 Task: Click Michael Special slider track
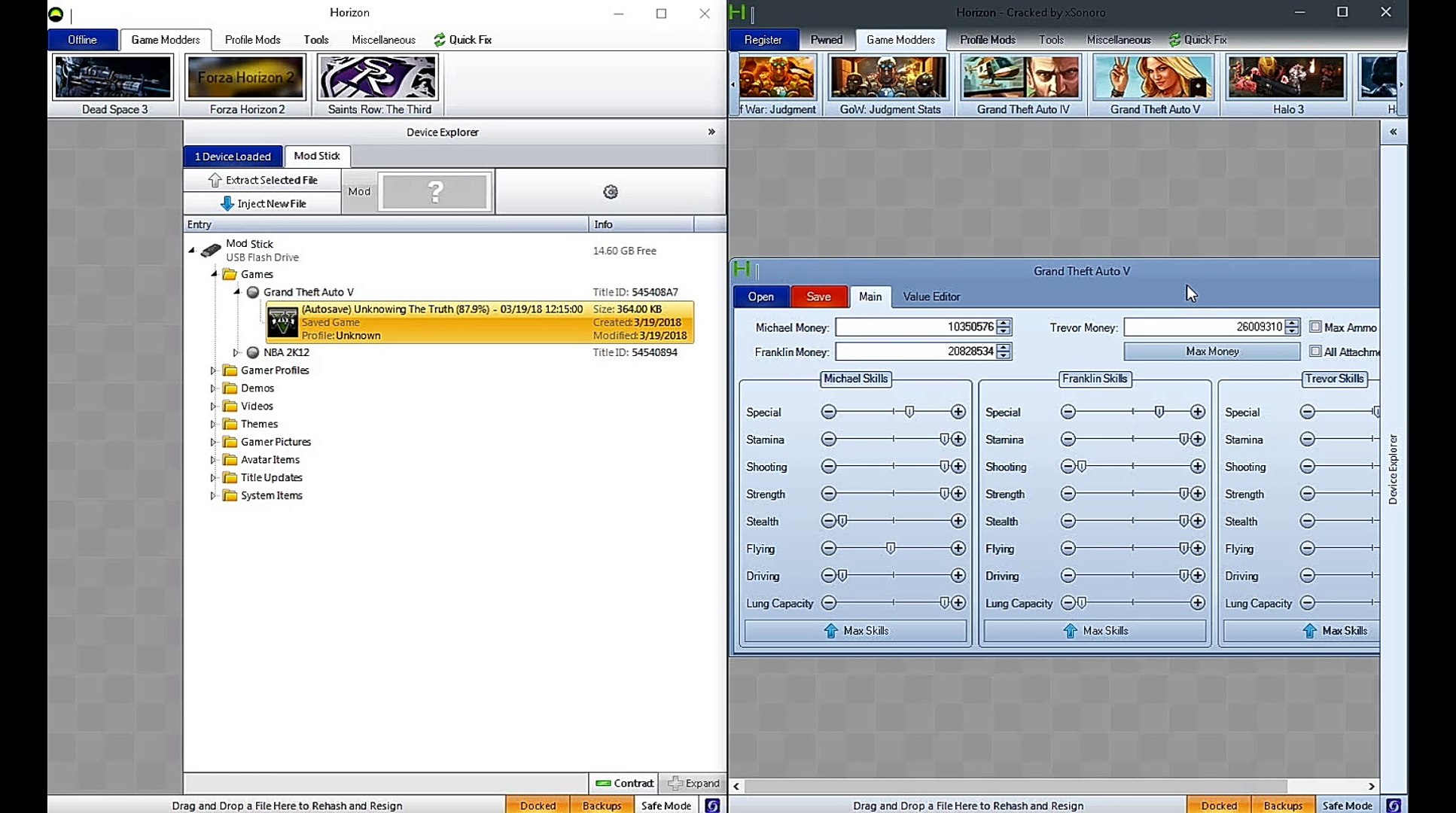pyautogui.click(x=893, y=412)
